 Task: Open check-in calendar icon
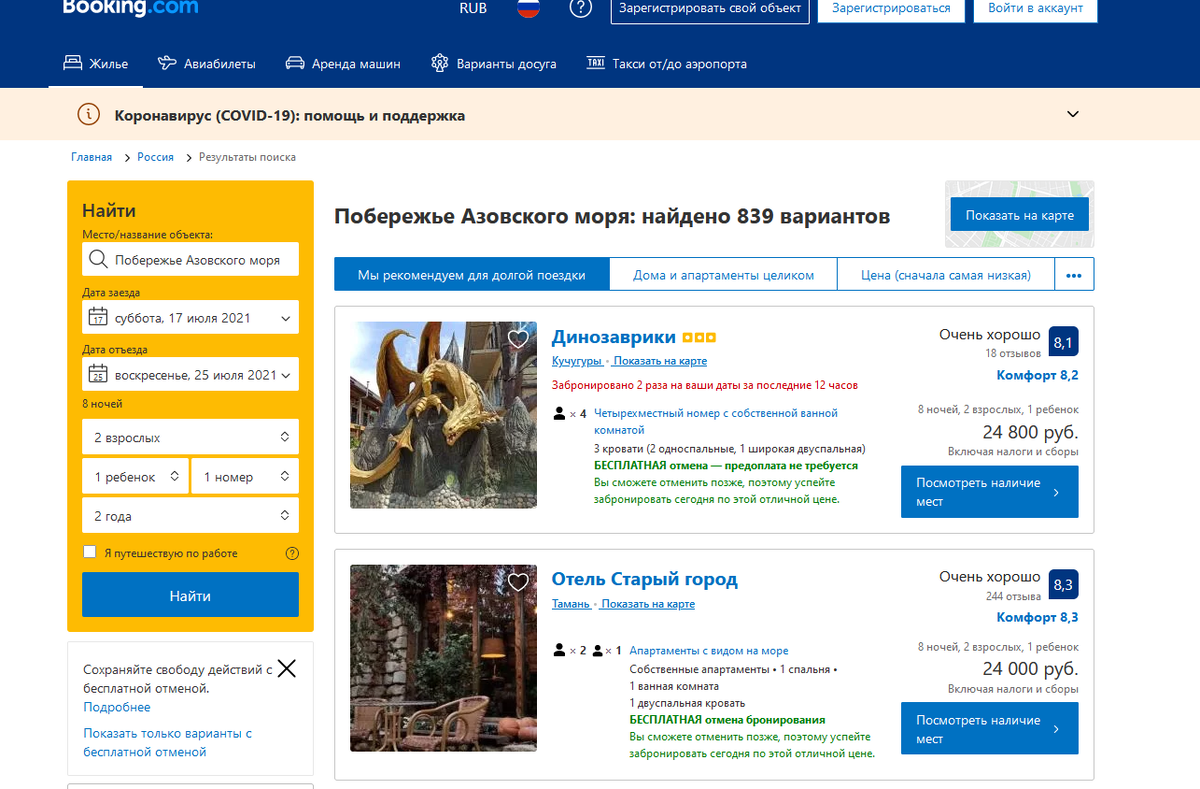tap(98, 318)
